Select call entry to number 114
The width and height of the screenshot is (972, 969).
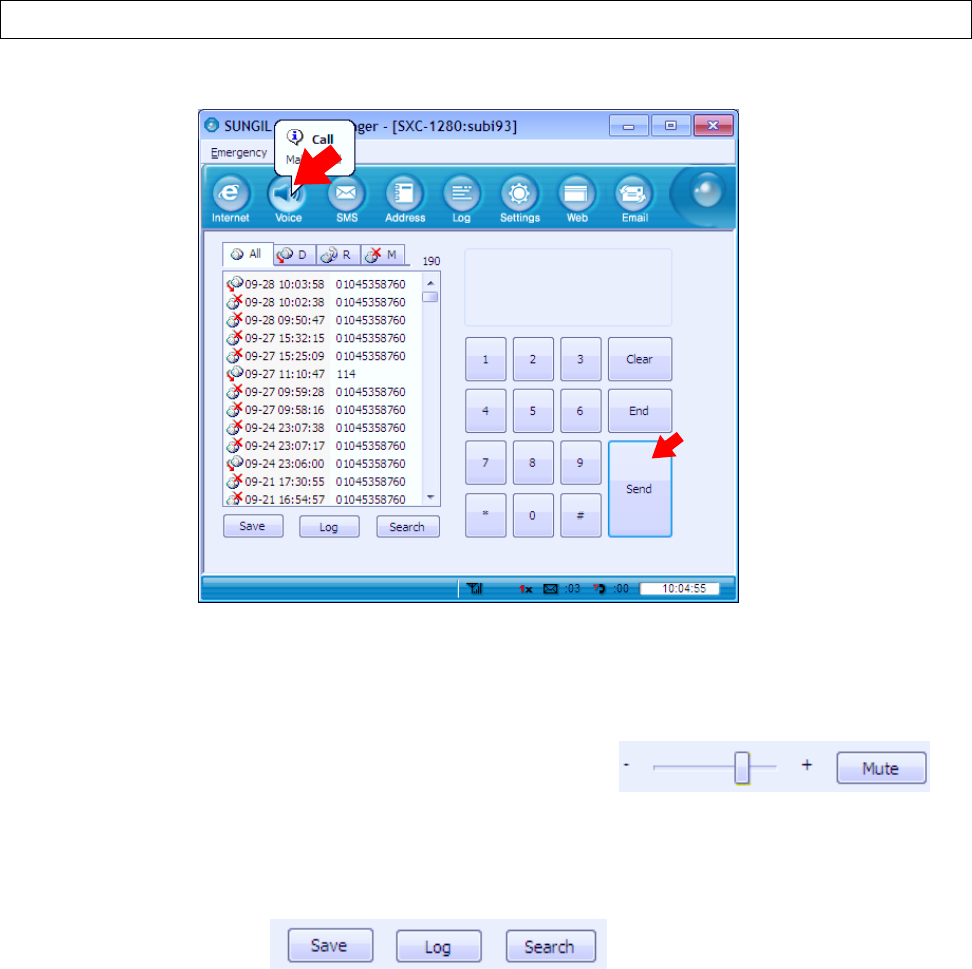322,374
